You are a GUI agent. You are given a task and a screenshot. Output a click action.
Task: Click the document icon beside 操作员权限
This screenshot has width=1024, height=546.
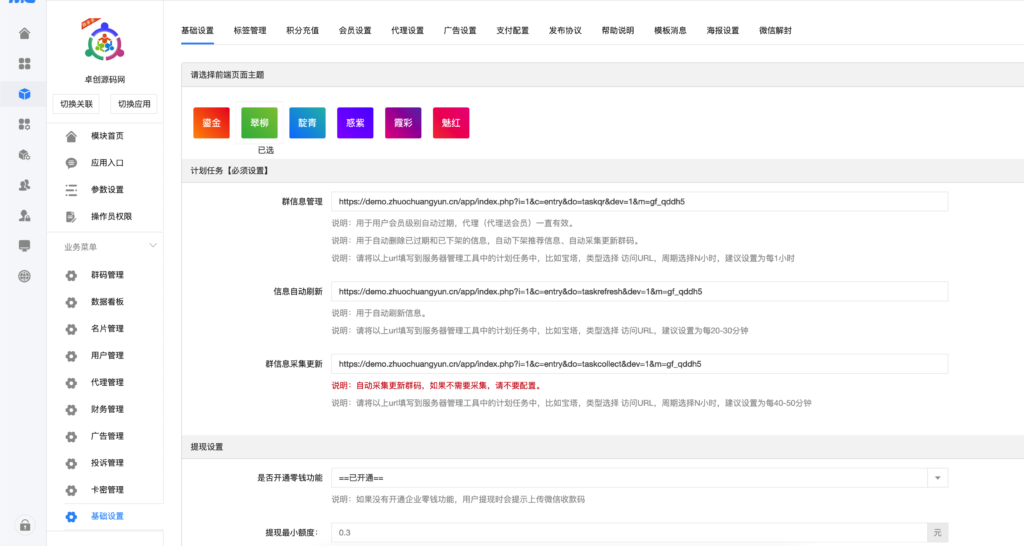tap(71, 216)
